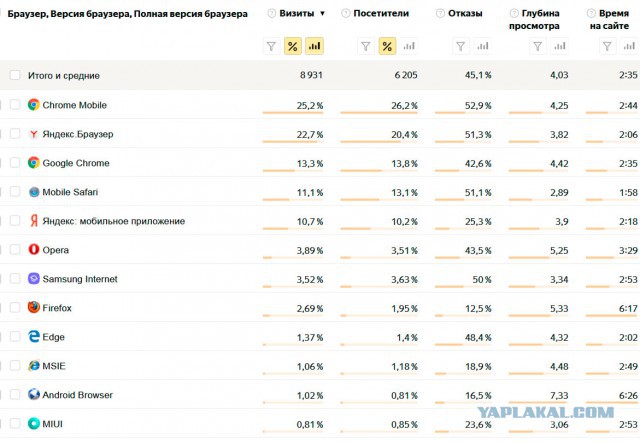Open help icon next to Отказы
The height and width of the screenshot is (442, 640).
tap(442, 14)
